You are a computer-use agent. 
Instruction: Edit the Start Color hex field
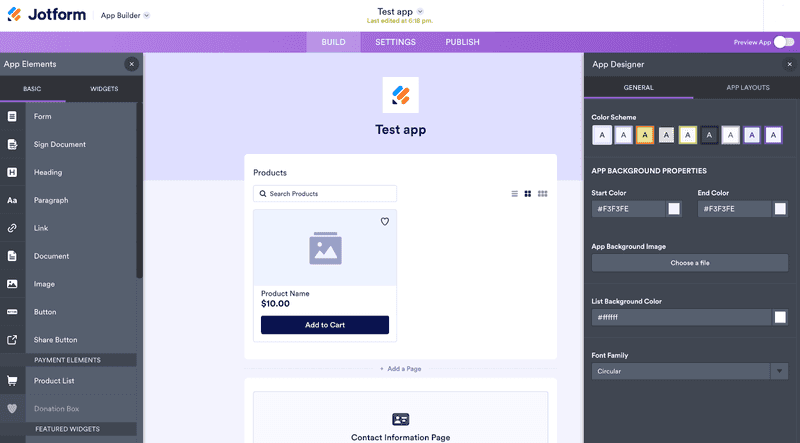click(629, 209)
